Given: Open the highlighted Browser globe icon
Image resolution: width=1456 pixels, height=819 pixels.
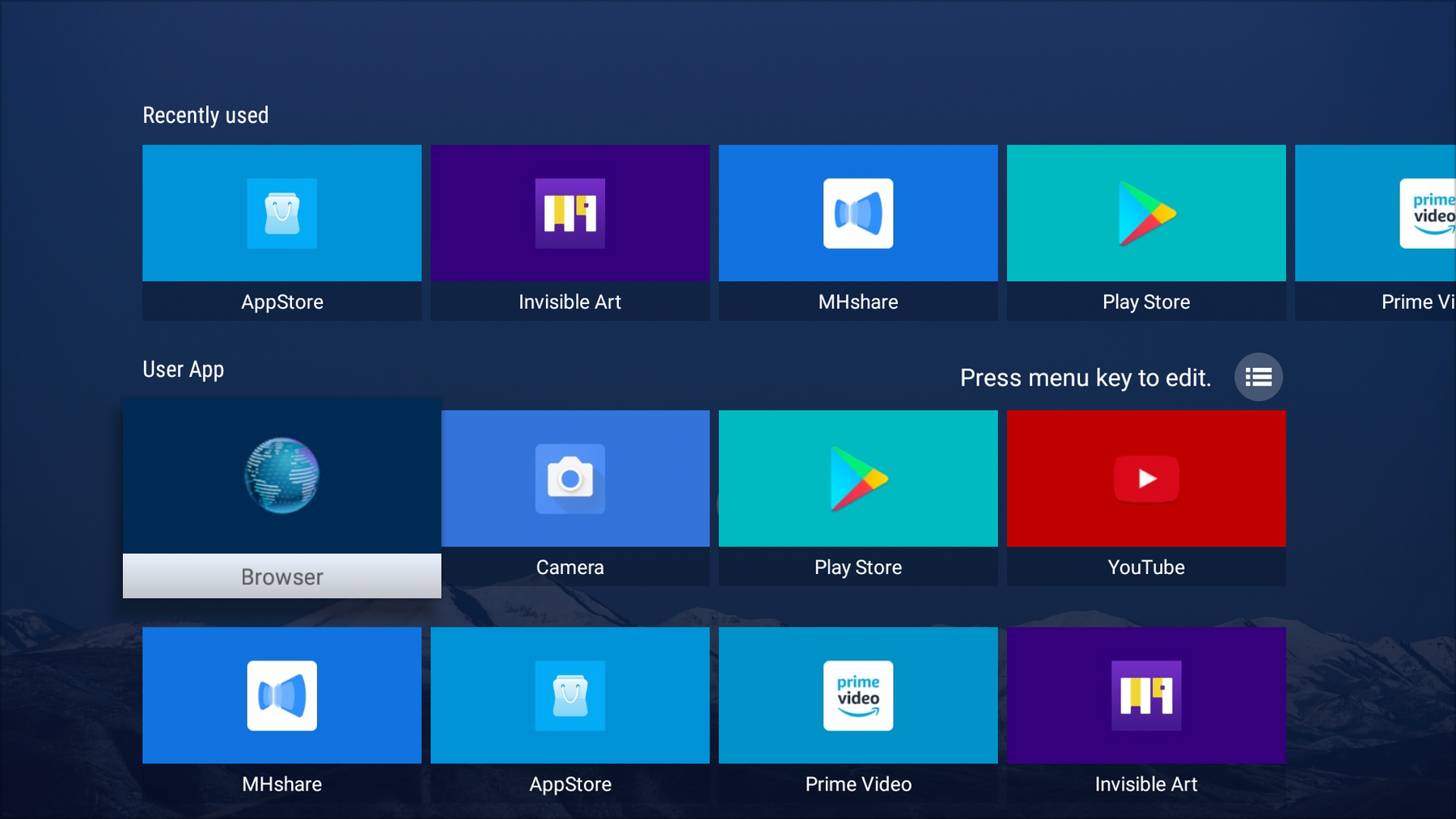Looking at the screenshot, I should pyautogui.click(x=281, y=475).
